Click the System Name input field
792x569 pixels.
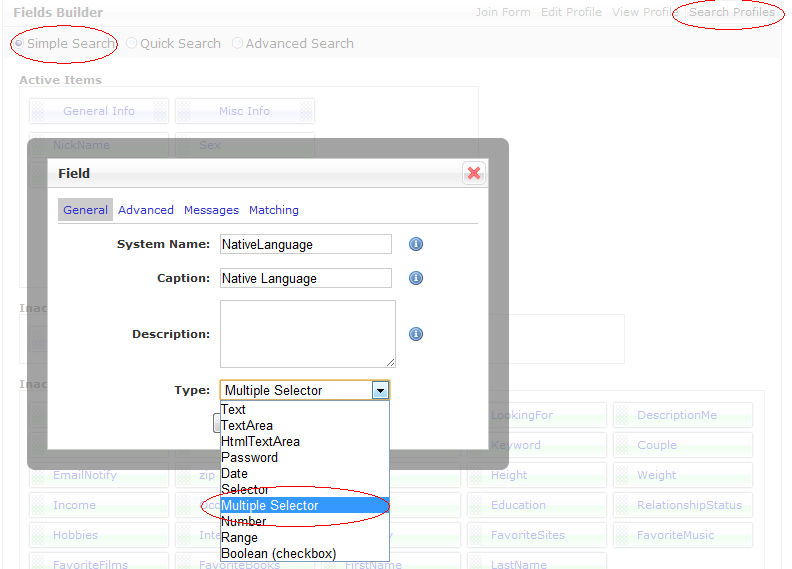click(305, 244)
